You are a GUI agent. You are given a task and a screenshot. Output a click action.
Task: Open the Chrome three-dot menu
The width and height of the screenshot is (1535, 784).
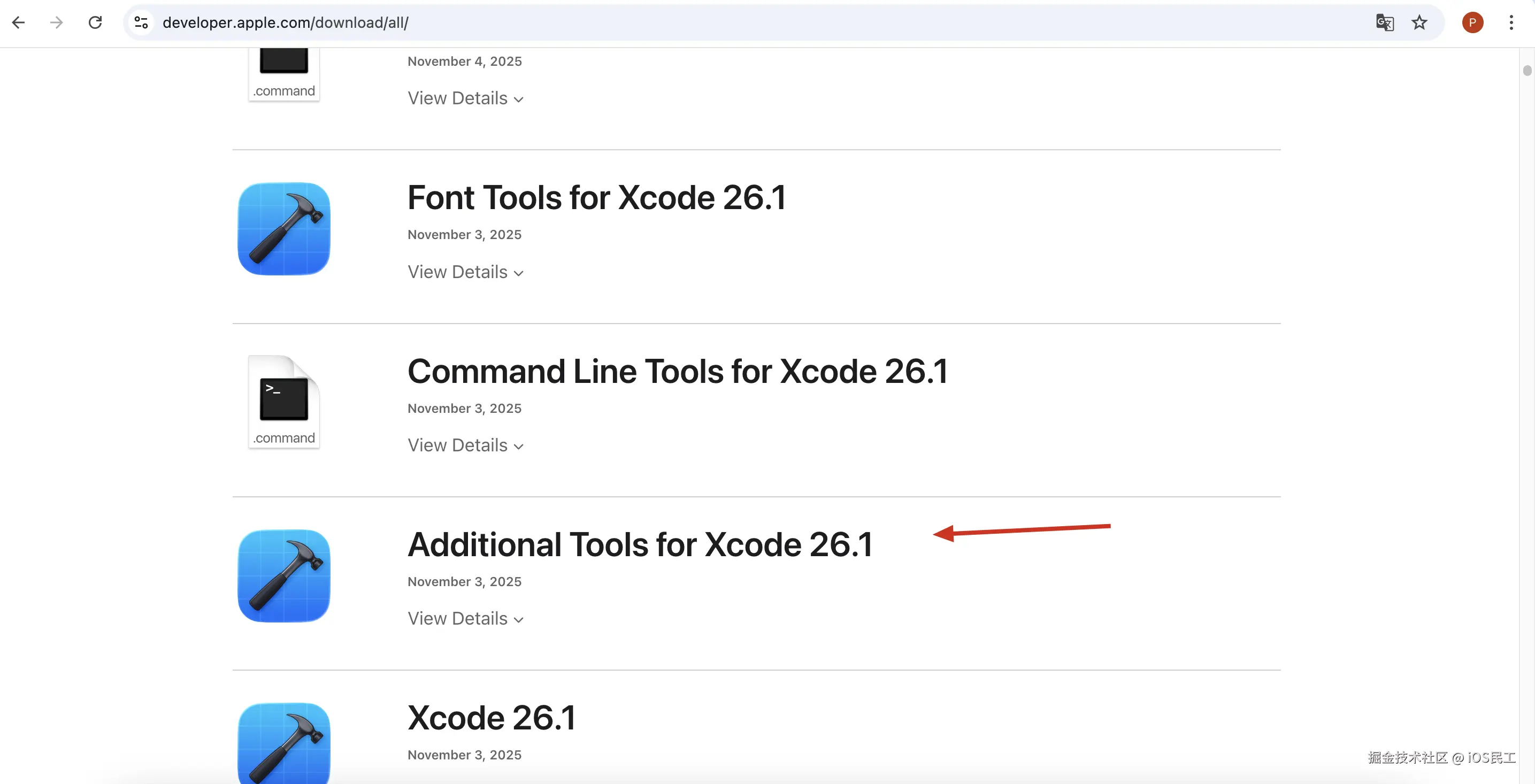(1511, 22)
